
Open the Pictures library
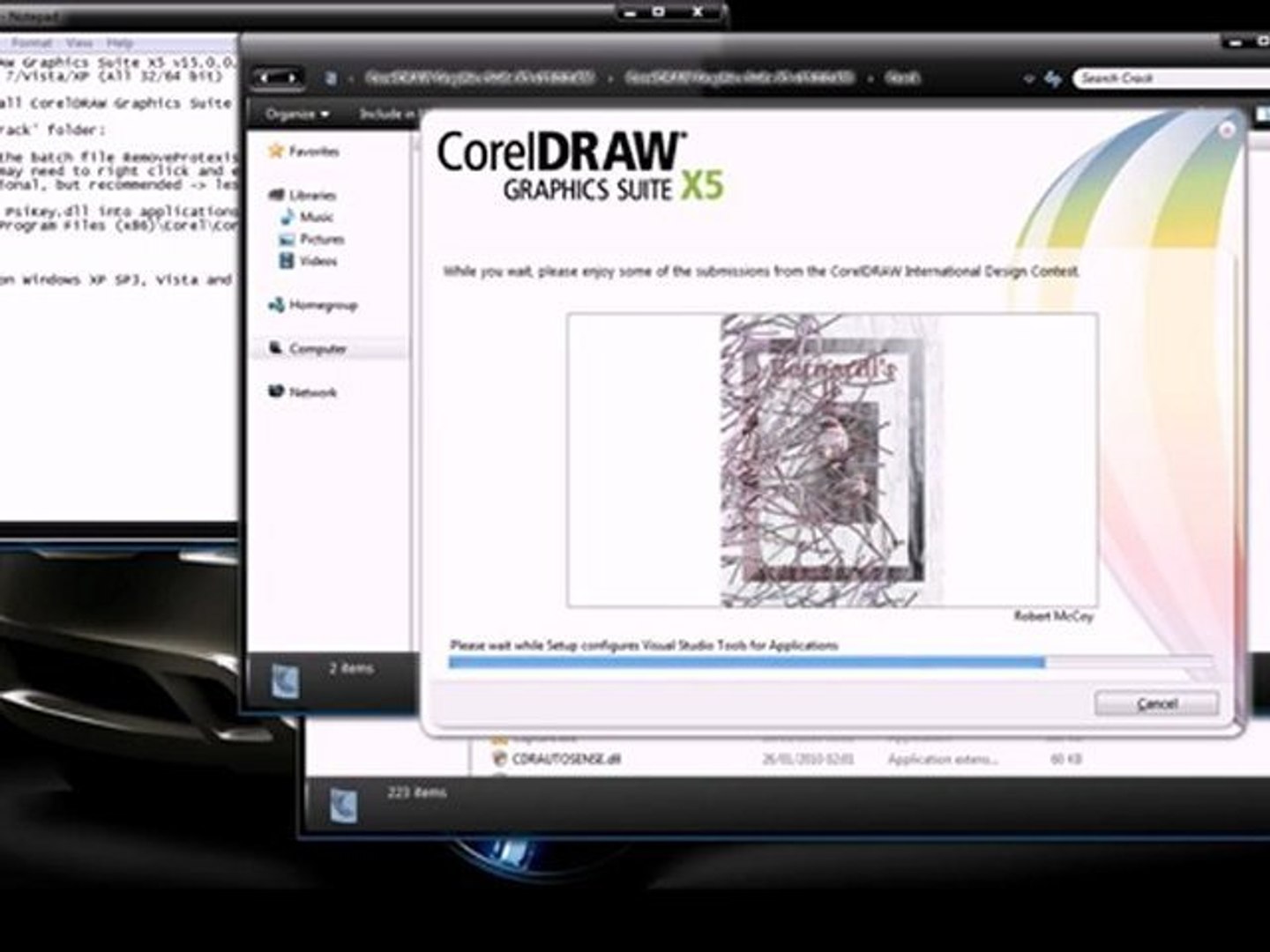pos(322,239)
